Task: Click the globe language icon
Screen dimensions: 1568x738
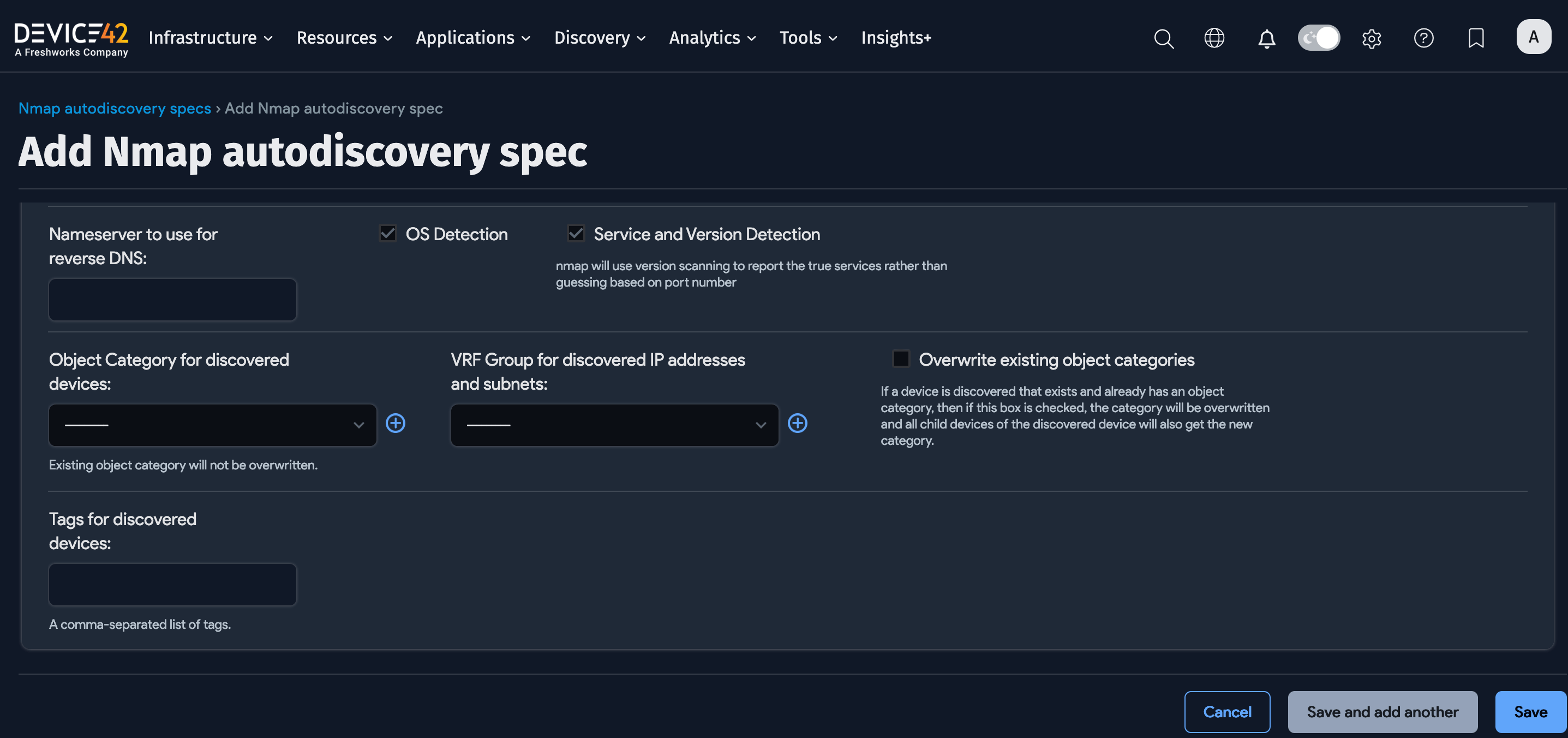Action: (x=1214, y=38)
